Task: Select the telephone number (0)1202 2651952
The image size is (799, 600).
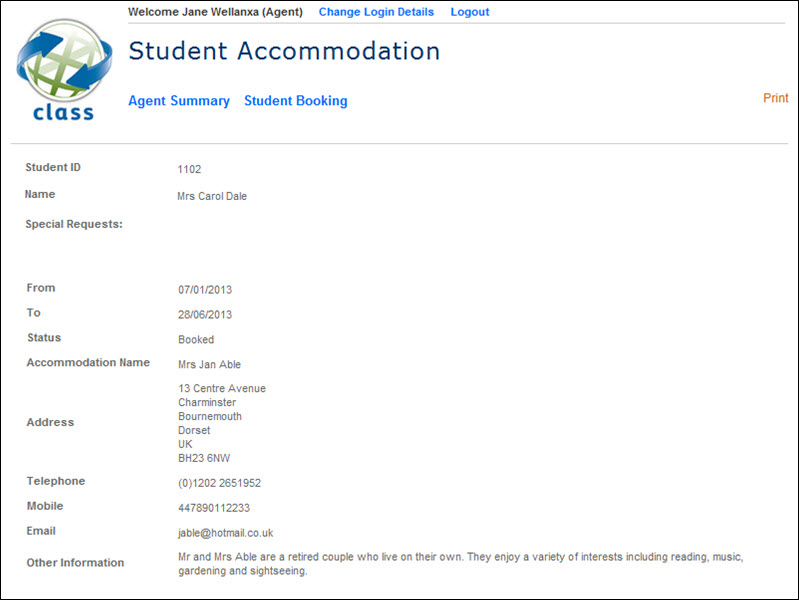Action: [x=219, y=483]
